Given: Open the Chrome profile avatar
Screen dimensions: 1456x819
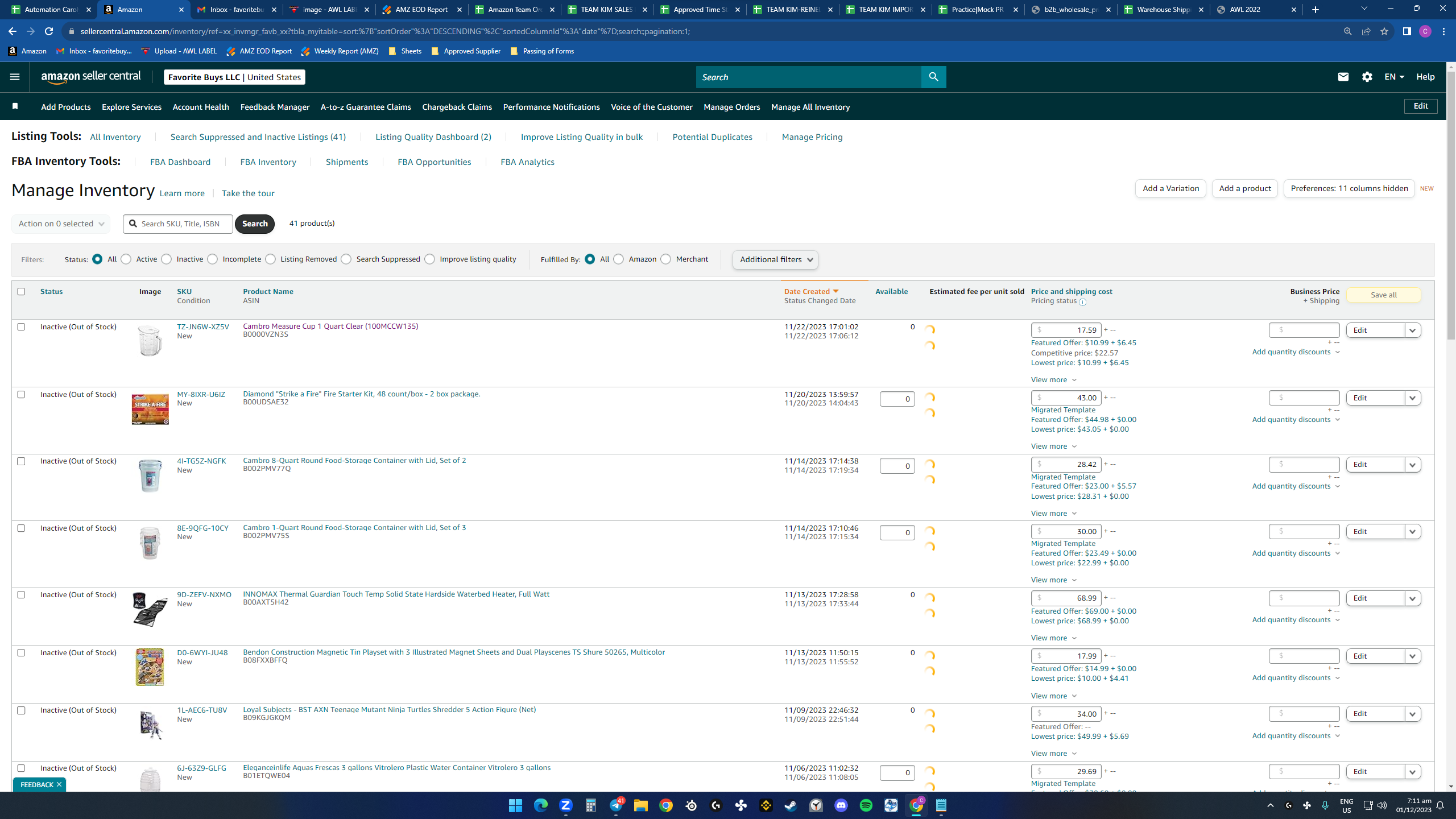Looking at the screenshot, I should pos(1425,31).
